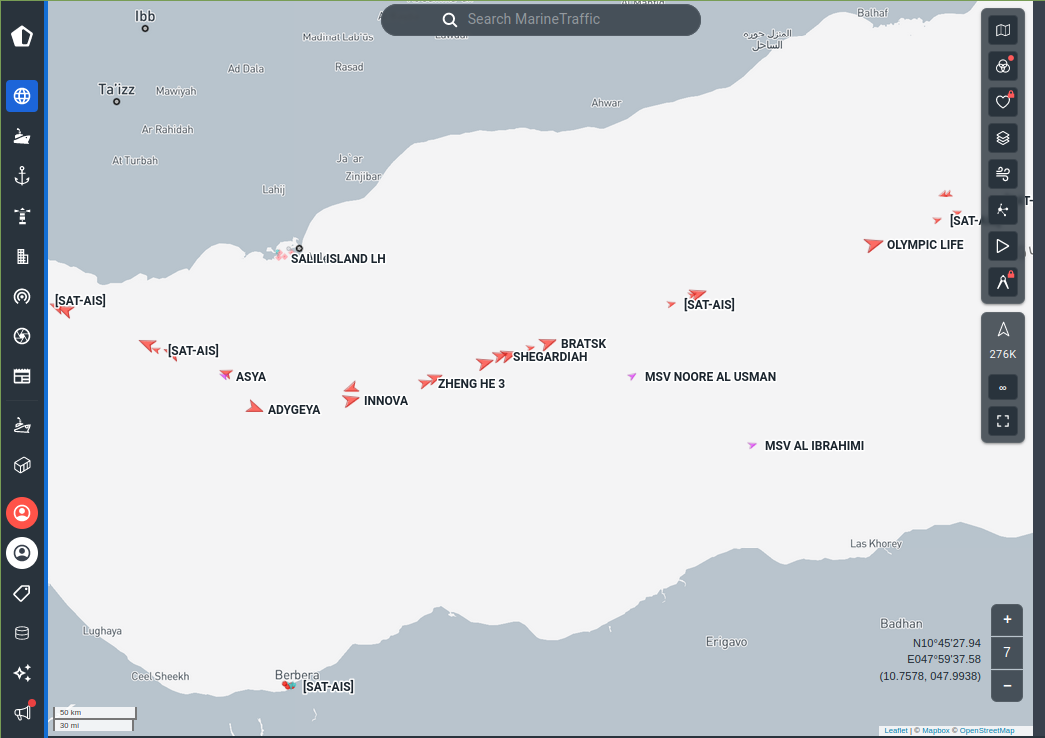Viewport: 1045px width, 738px height.
Task: Open the Mapbox attribution link
Action: pyautogui.click(x=936, y=731)
